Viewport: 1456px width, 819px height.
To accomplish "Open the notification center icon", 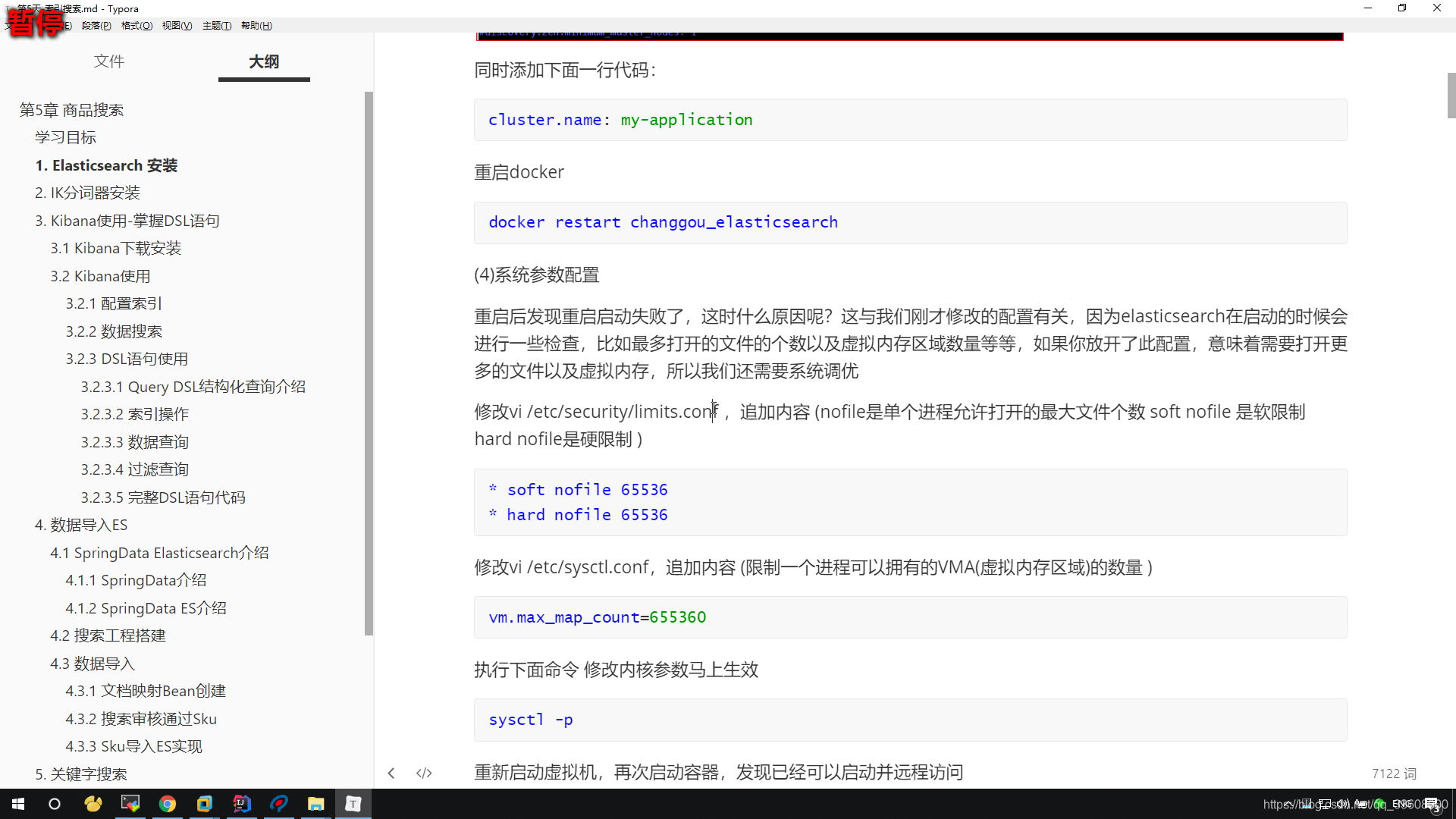I will pyautogui.click(x=1432, y=805).
